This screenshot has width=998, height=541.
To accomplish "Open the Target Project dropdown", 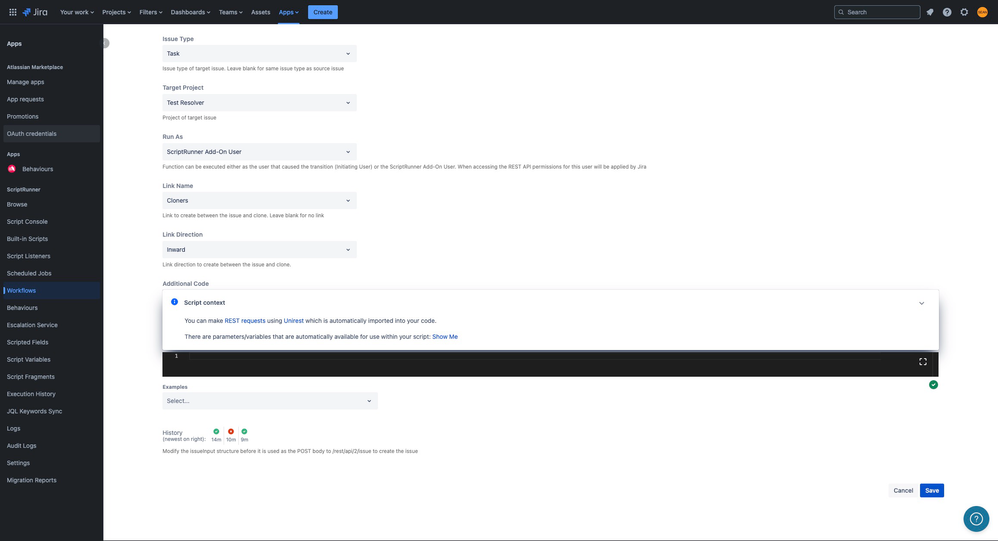I will pyautogui.click(x=259, y=102).
